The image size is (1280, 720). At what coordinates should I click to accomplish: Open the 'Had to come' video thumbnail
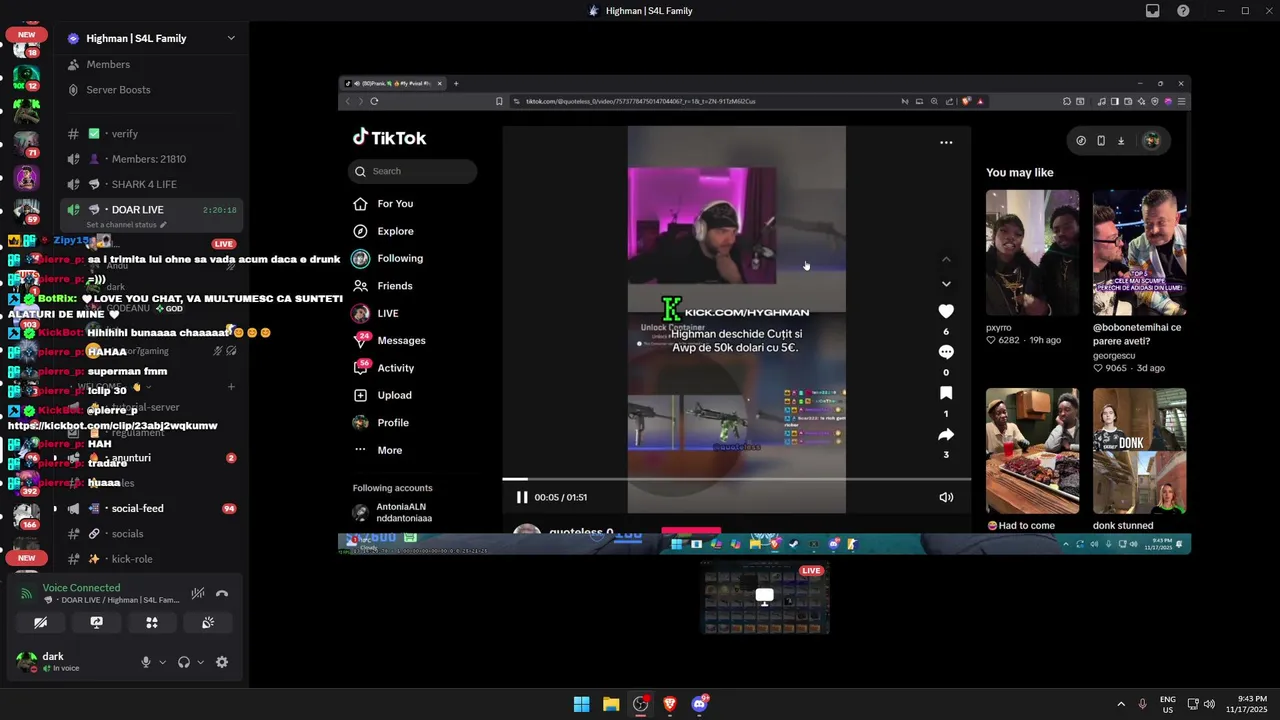[x=1032, y=451]
